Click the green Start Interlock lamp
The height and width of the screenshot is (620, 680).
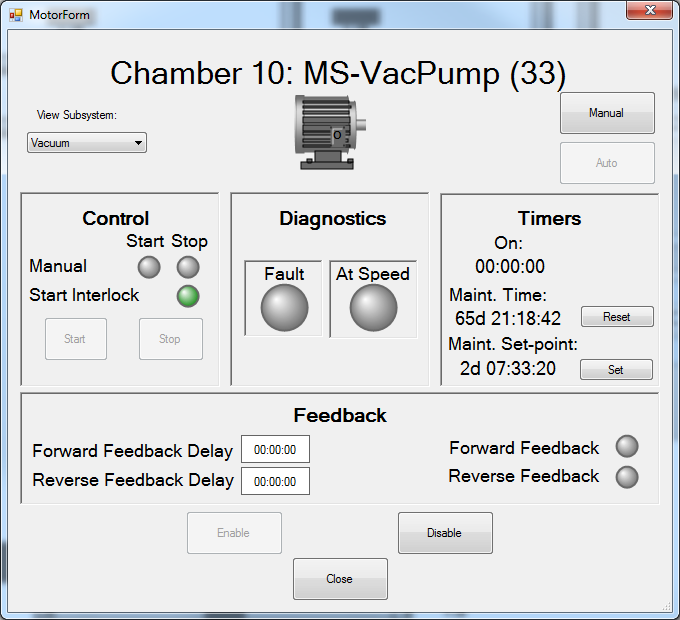pos(188,296)
